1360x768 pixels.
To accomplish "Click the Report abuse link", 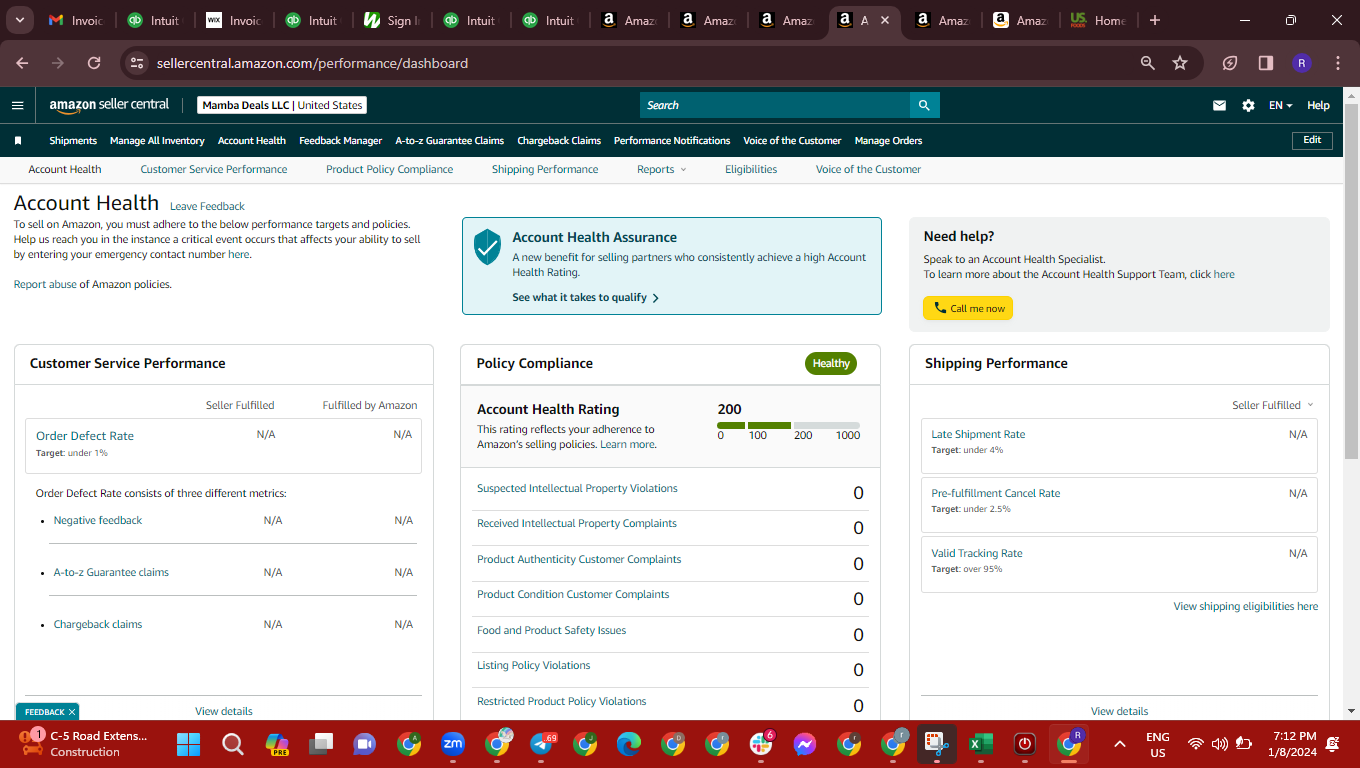I will tap(45, 284).
